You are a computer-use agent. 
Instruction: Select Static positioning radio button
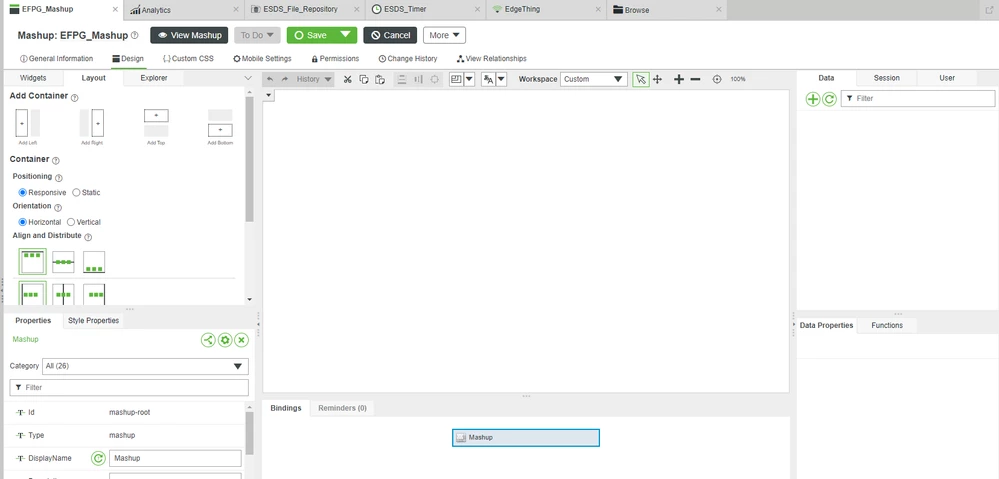tap(76, 192)
